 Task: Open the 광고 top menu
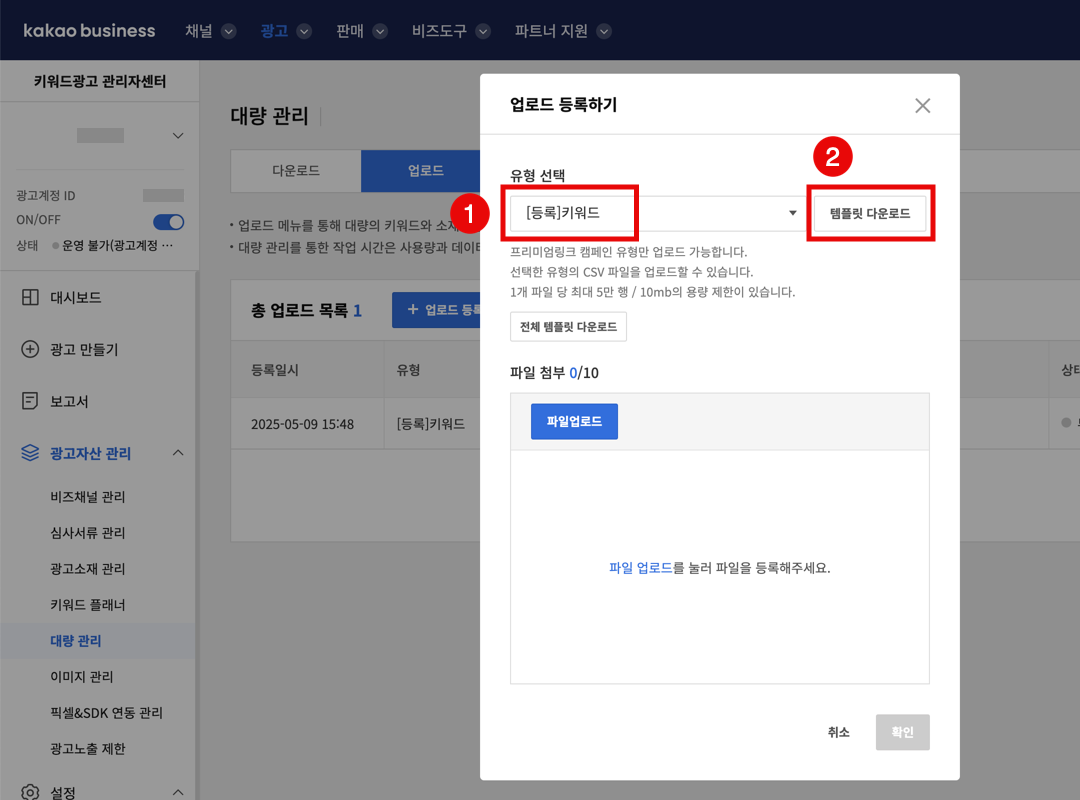tap(274, 31)
